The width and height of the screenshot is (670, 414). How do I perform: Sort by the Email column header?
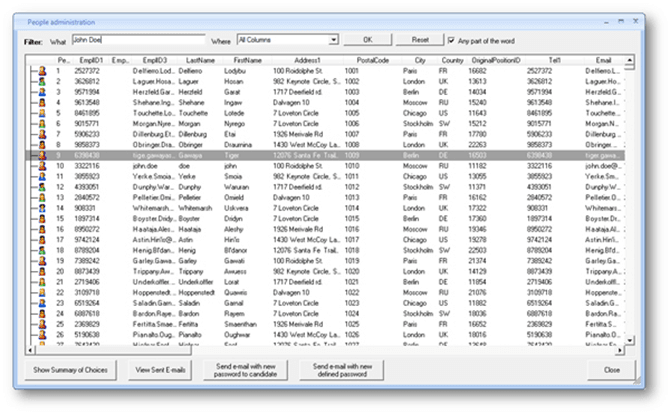pyautogui.click(x=604, y=60)
